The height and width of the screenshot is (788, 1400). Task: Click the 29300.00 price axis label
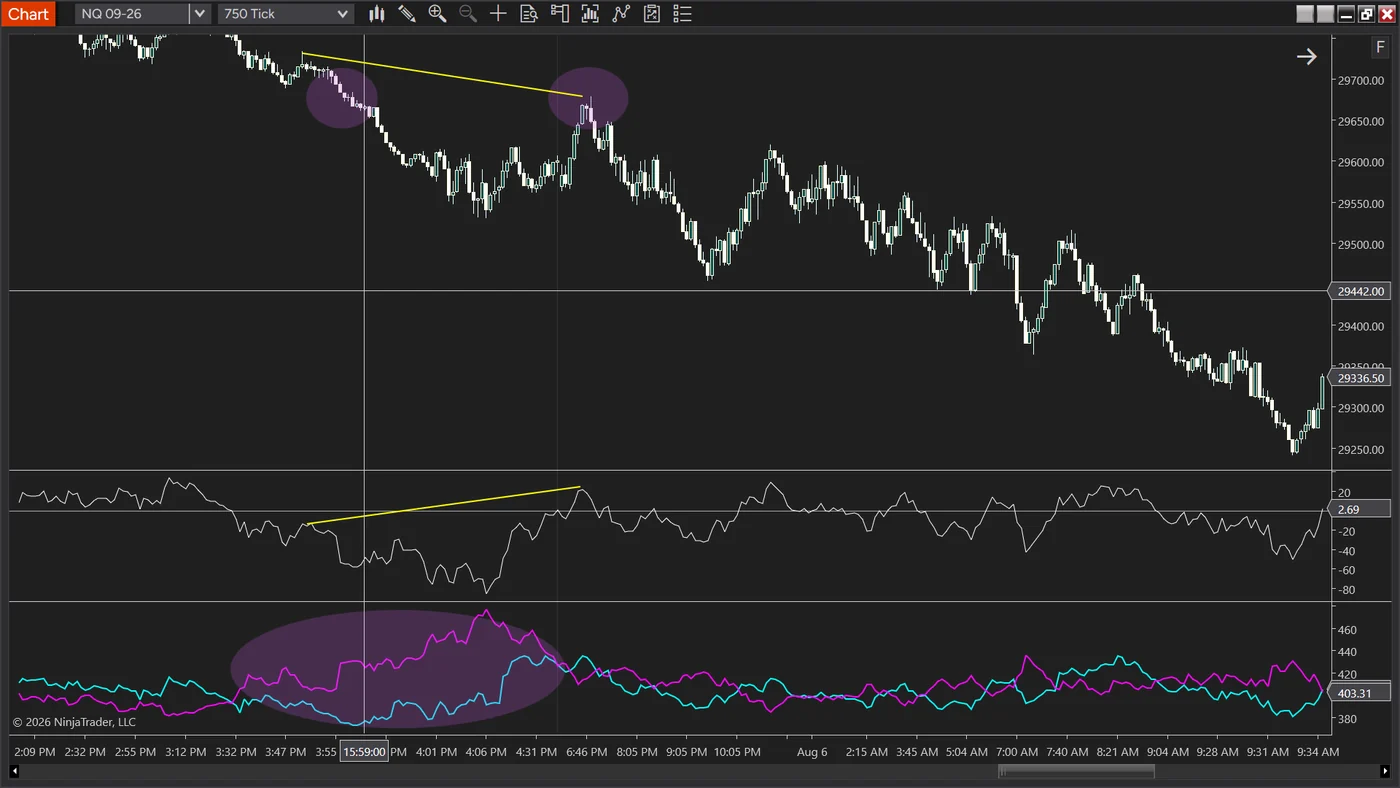coord(1361,408)
